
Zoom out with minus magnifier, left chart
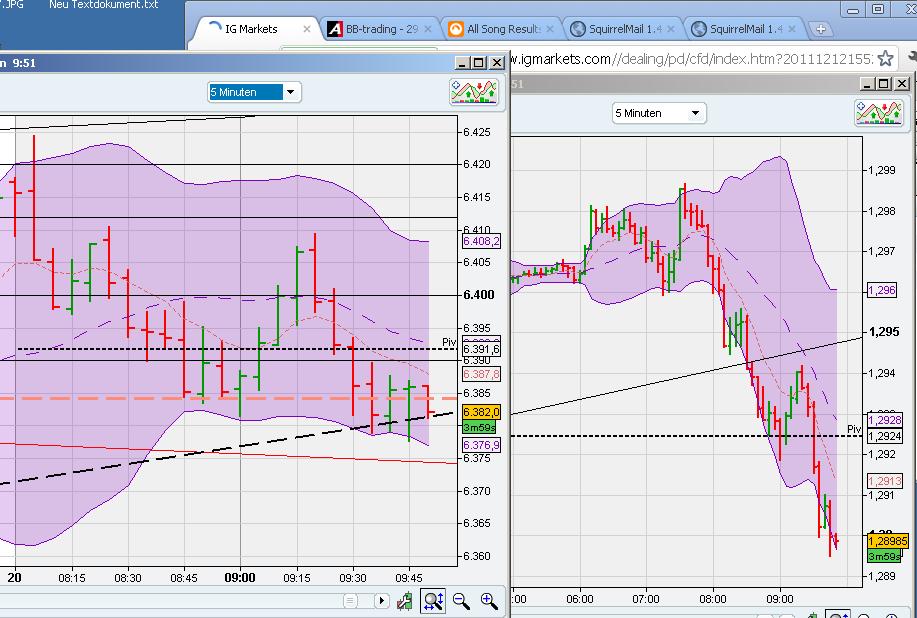pyautogui.click(x=461, y=601)
